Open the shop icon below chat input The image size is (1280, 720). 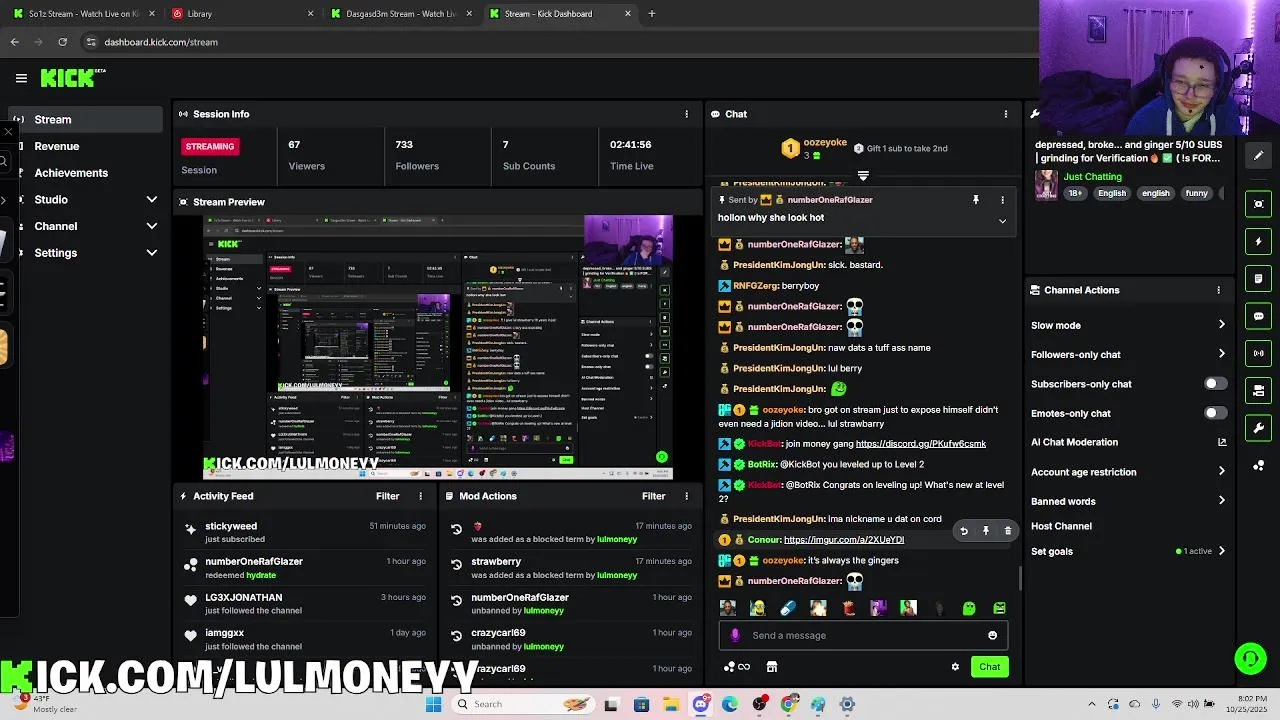click(x=772, y=667)
